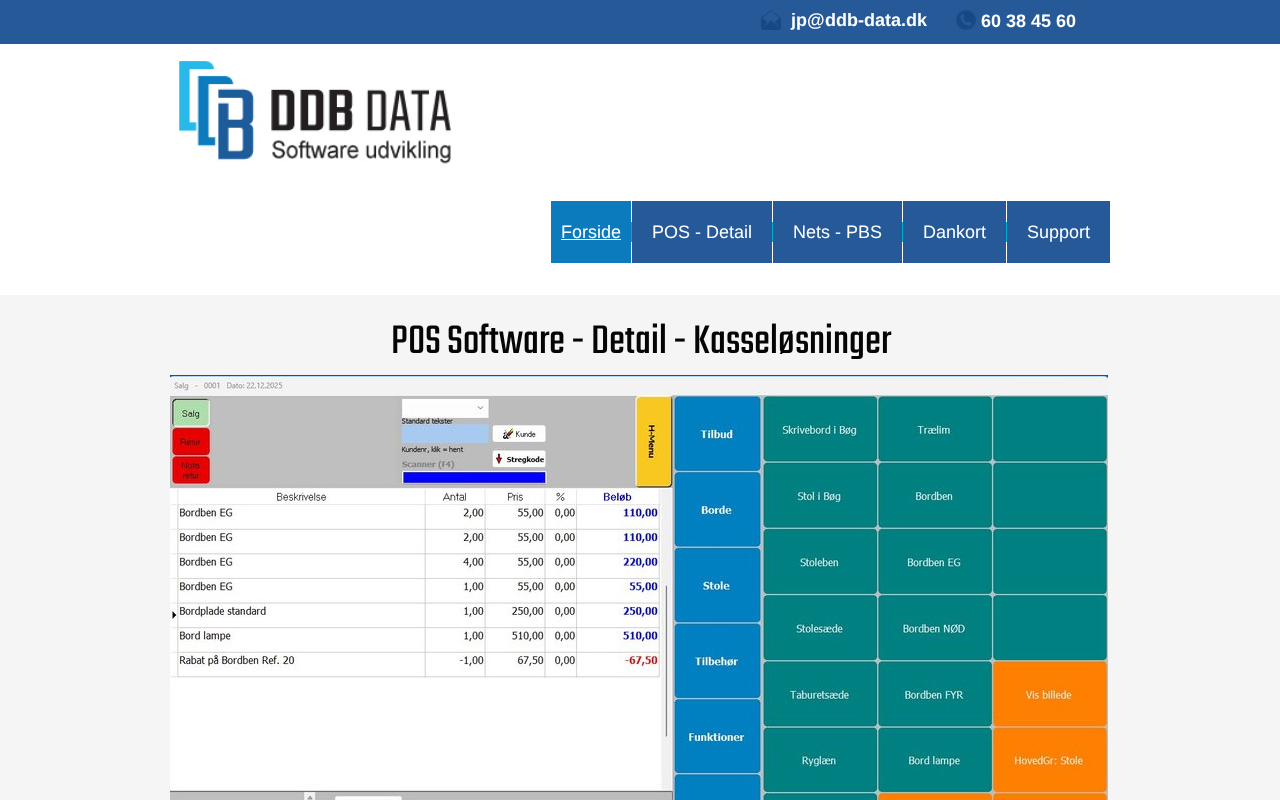Toggle the green Salg mode button
1280x800 pixels.
point(190,412)
